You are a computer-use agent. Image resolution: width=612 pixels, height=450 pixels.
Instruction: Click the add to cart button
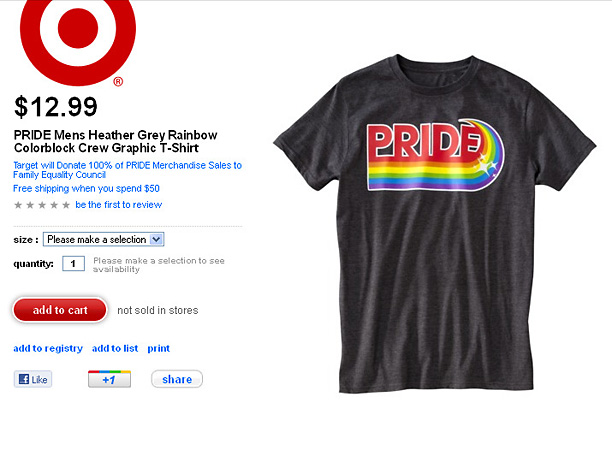coord(60,310)
